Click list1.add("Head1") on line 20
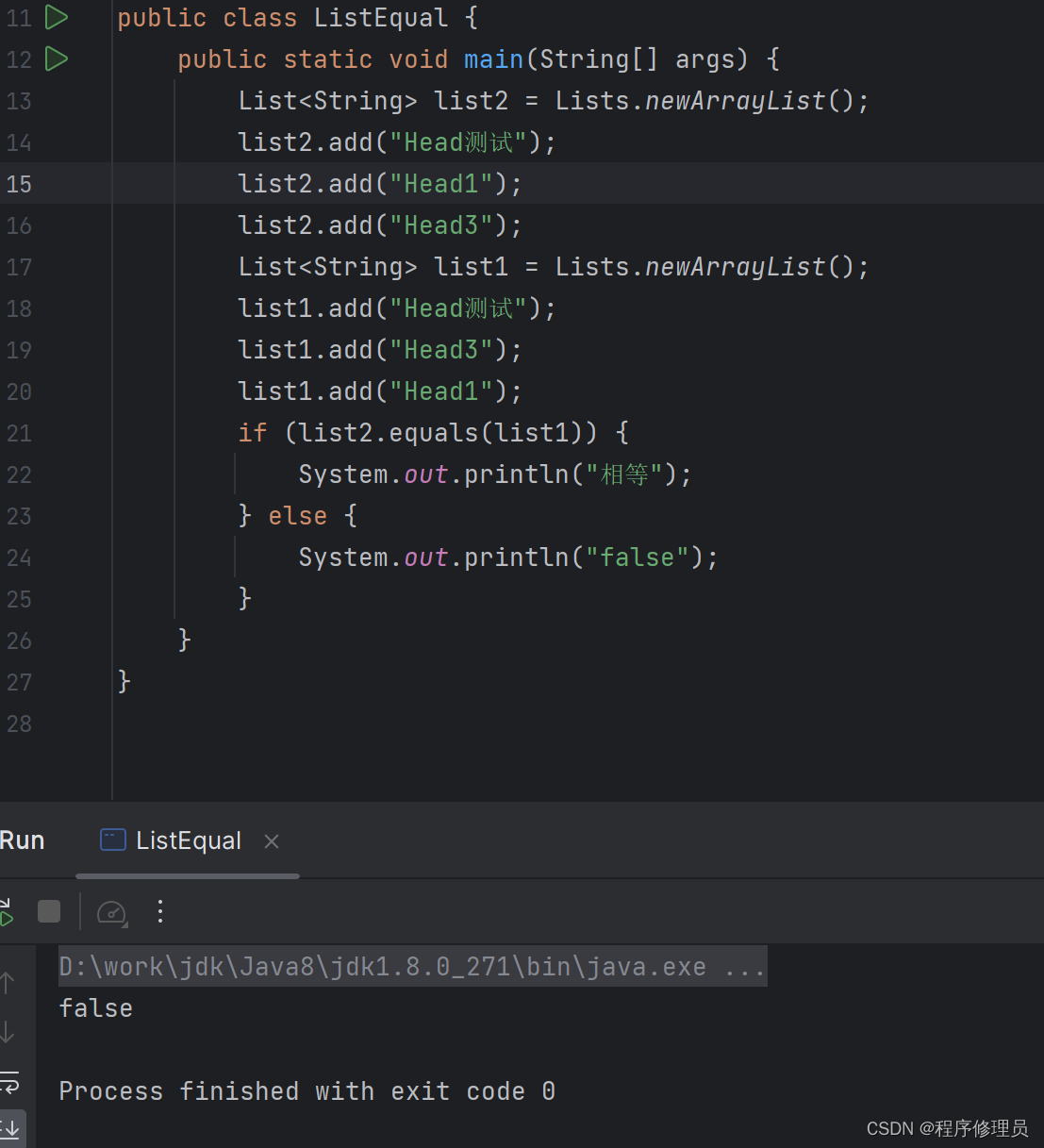1044x1148 pixels. 379,391
